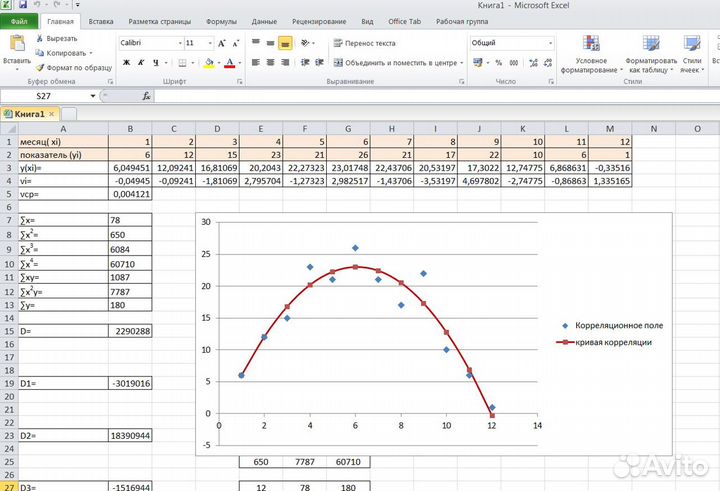Click the accounting number format icon

478,62
